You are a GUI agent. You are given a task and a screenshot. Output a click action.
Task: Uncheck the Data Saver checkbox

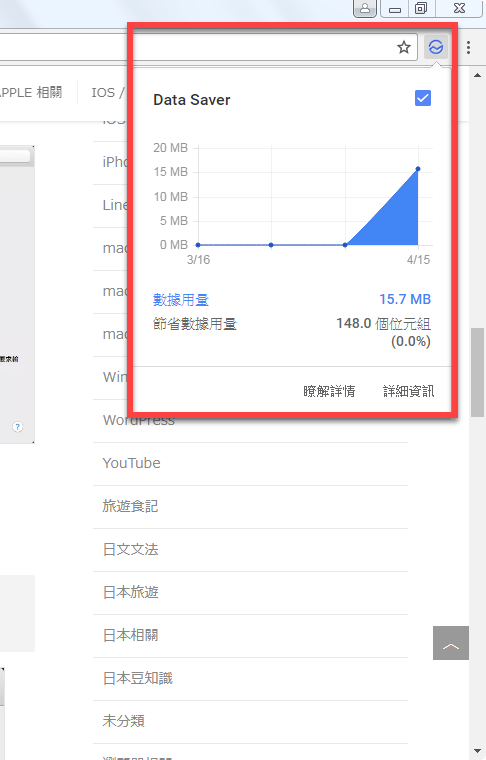coord(423,98)
